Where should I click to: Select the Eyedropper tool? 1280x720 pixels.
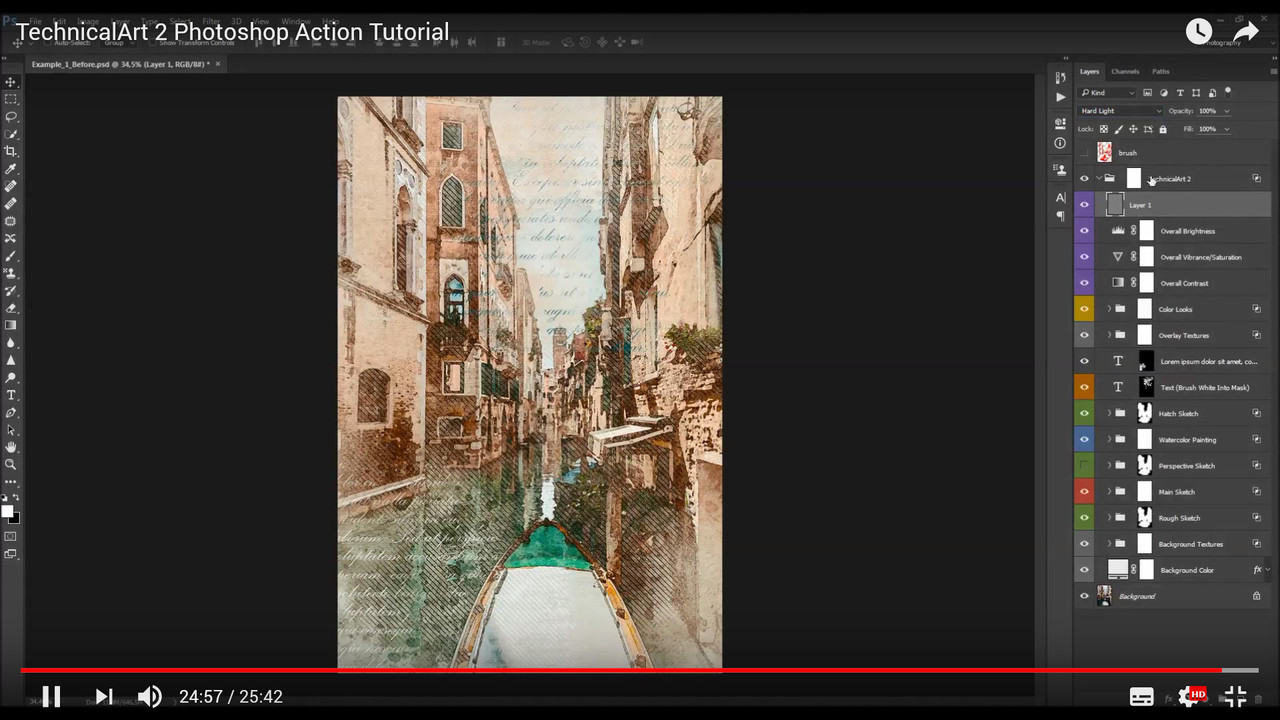(x=11, y=169)
